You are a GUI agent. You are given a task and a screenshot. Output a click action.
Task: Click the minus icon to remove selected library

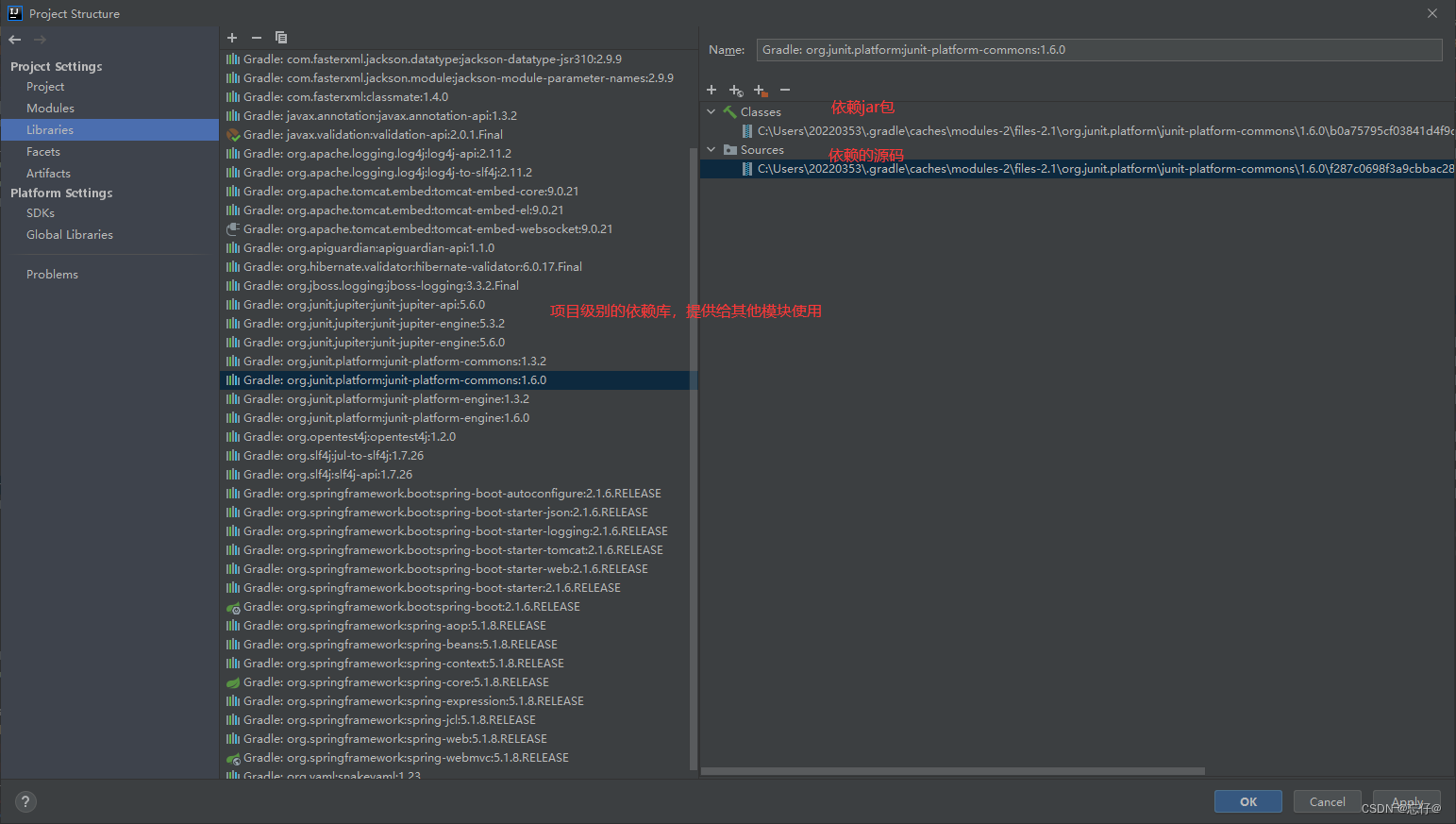256,37
